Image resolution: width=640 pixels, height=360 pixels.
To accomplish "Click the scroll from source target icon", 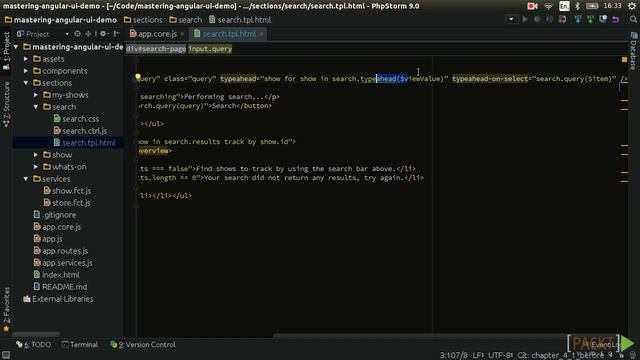I will tap(78, 34).
